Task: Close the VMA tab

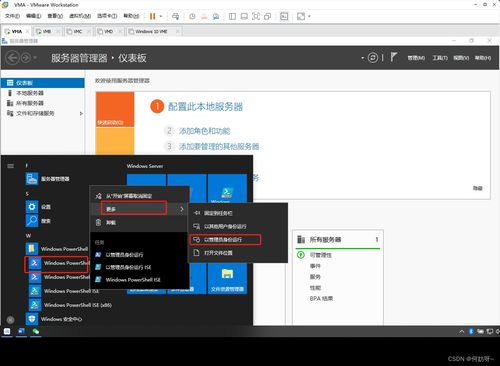Action: coord(27,31)
